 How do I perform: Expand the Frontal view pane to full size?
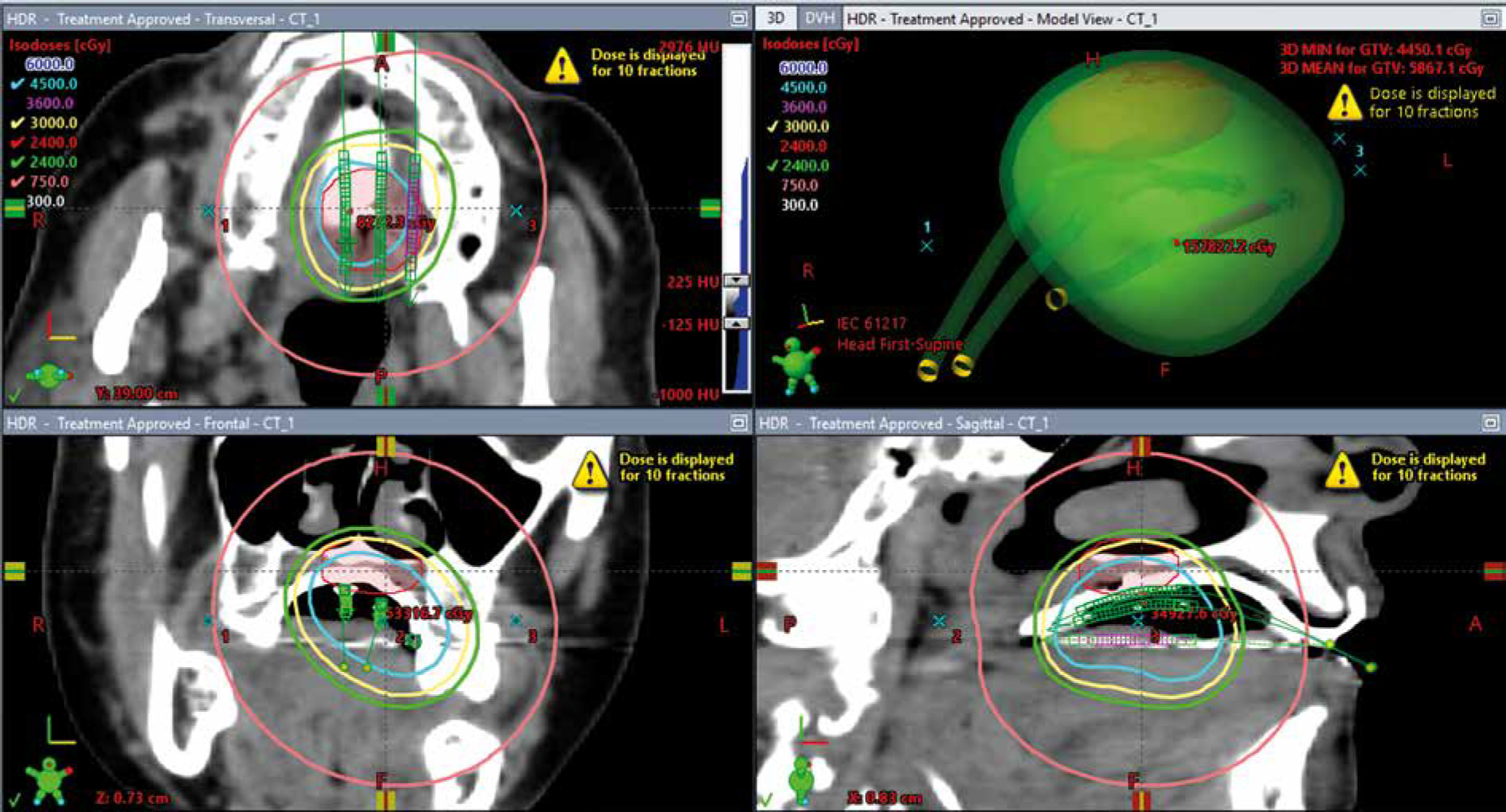[x=738, y=423]
